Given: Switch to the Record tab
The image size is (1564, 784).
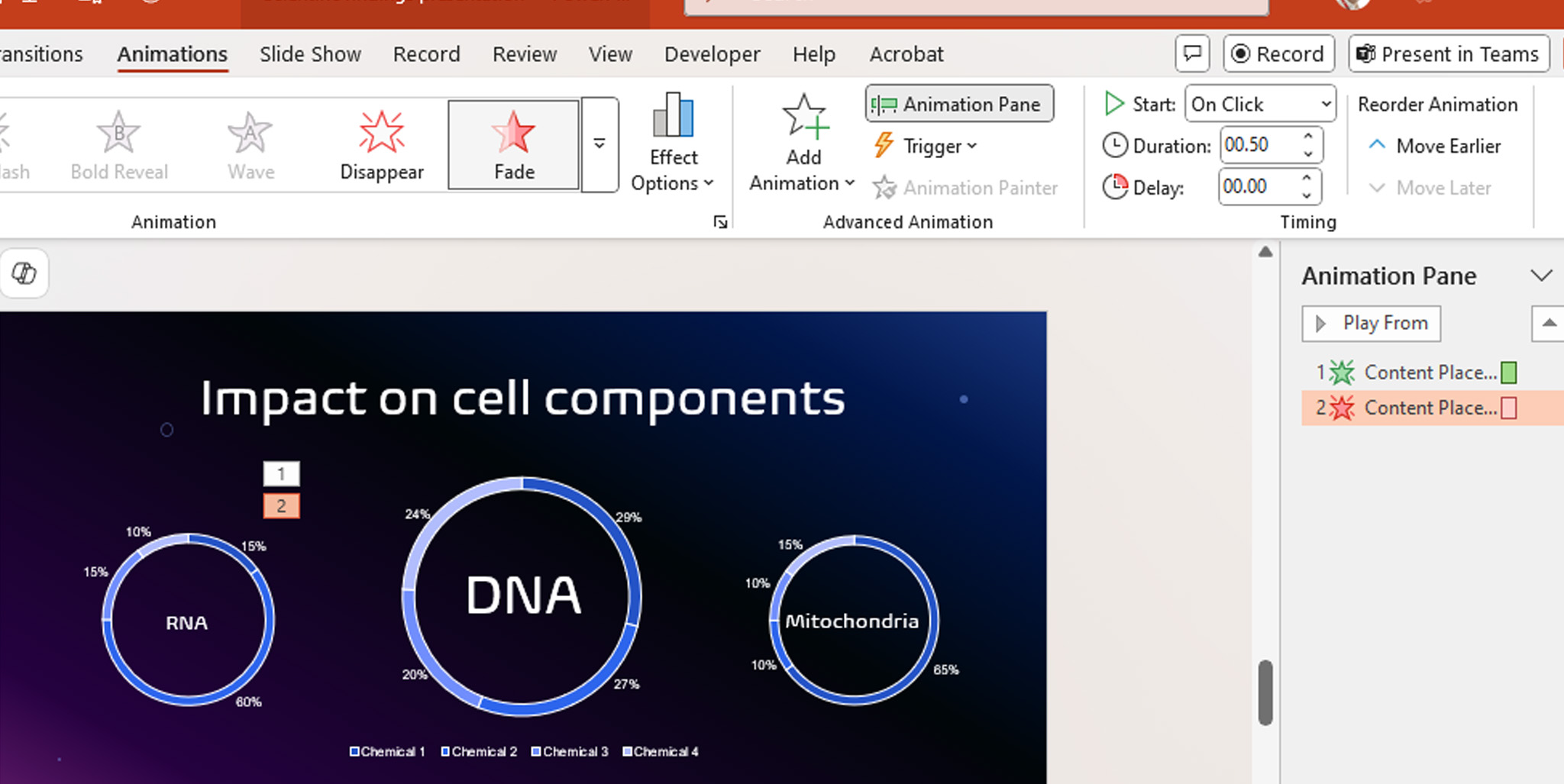Looking at the screenshot, I should click(426, 54).
